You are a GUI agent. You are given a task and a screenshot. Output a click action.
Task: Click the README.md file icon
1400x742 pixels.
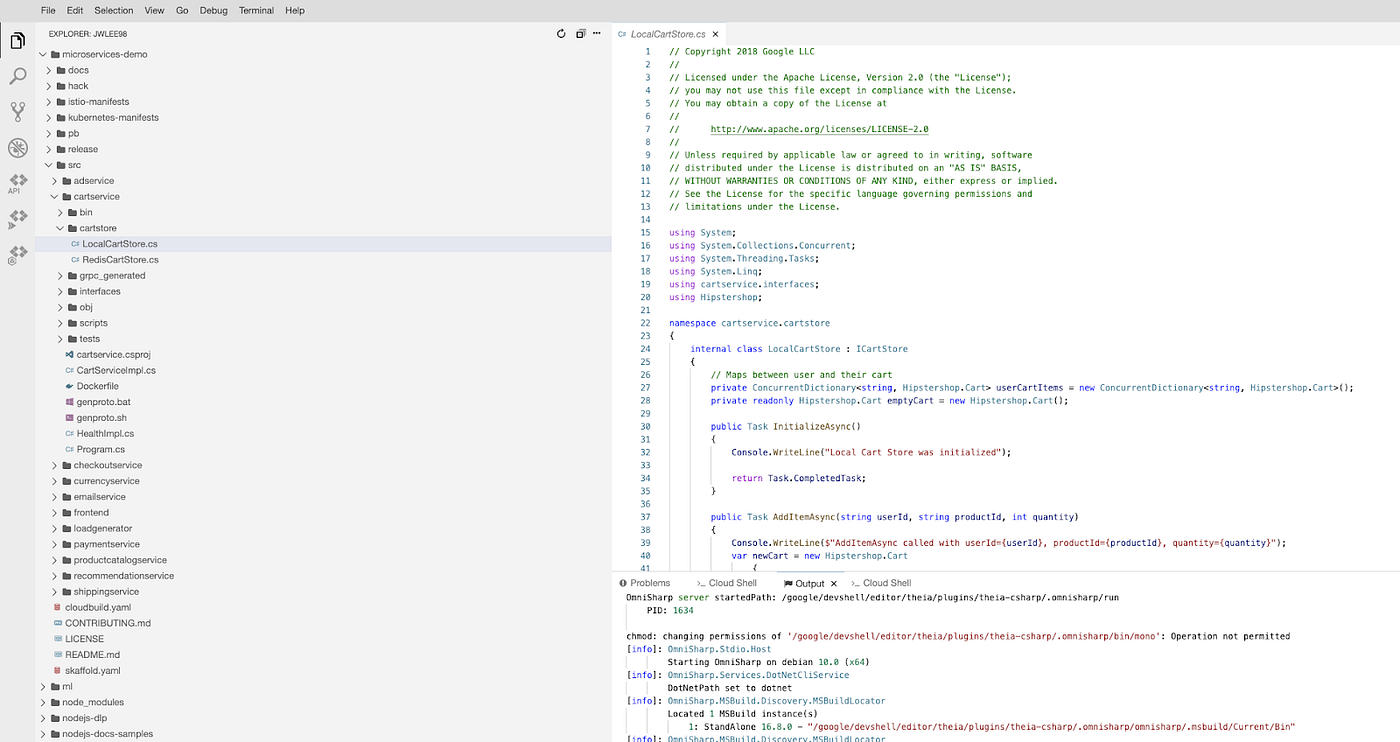[57, 655]
